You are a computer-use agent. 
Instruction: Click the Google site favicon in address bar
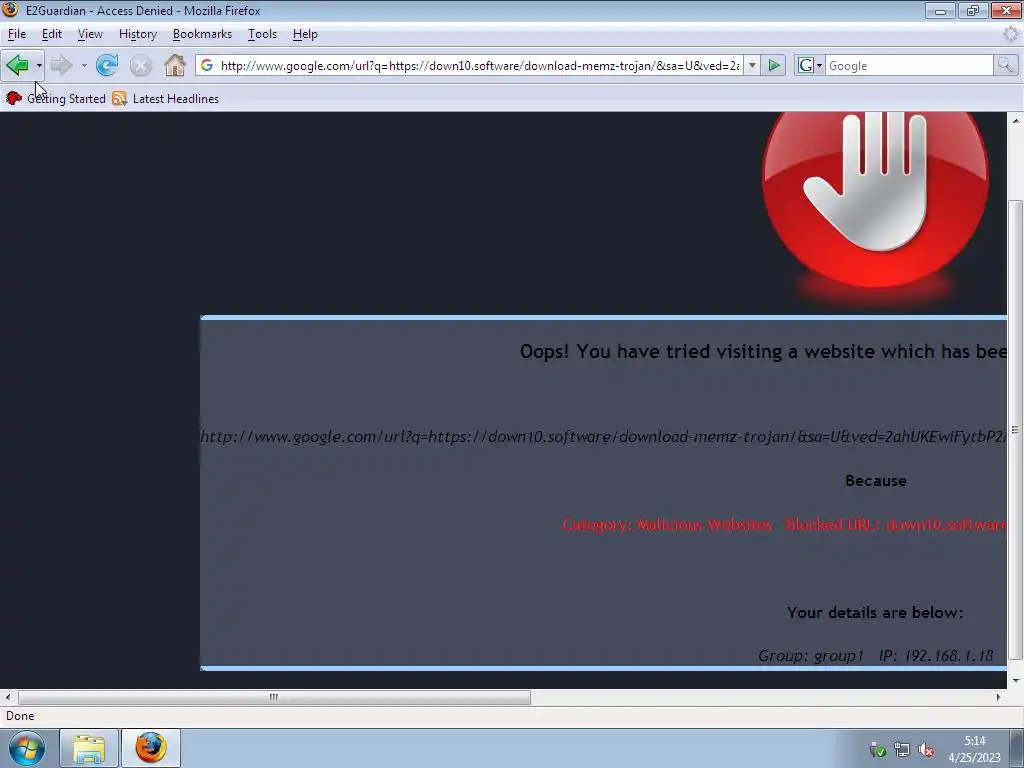[207, 65]
